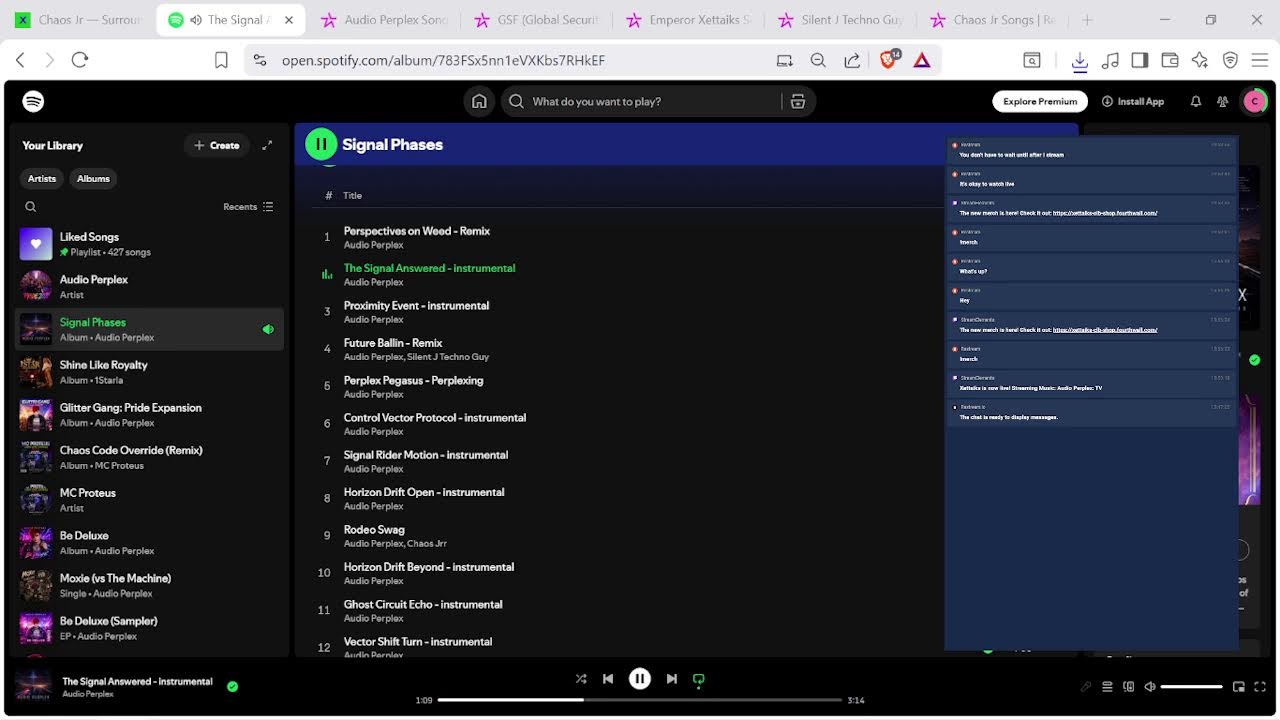Search within Your Library
The width and height of the screenshot is (1280, 720).
pos(31,207)
